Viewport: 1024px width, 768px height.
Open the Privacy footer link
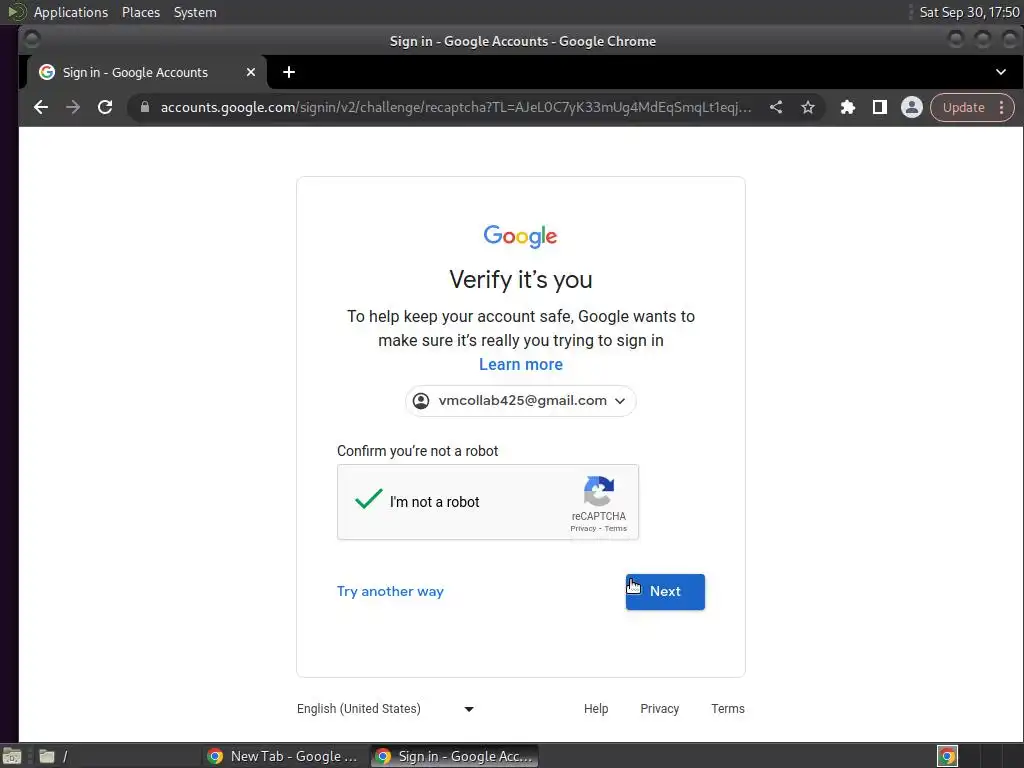[660, 709]
